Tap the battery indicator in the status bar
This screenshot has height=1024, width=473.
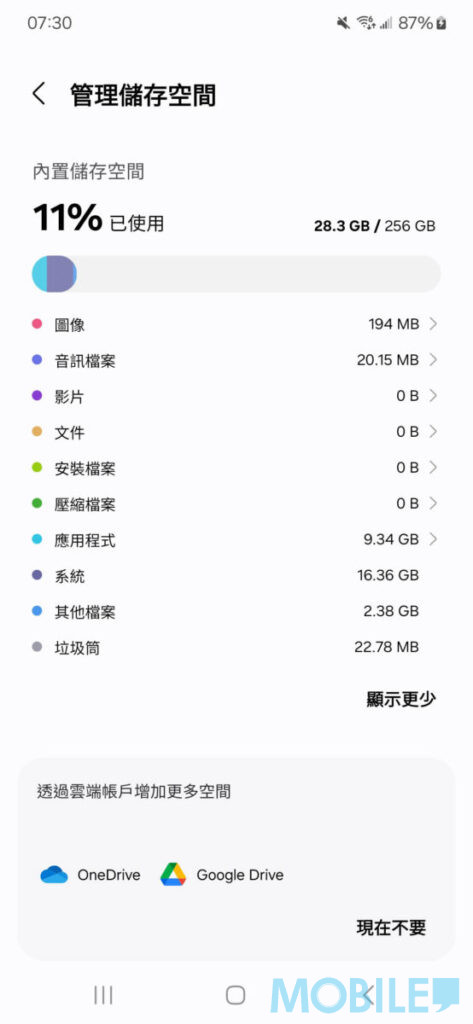442,24
